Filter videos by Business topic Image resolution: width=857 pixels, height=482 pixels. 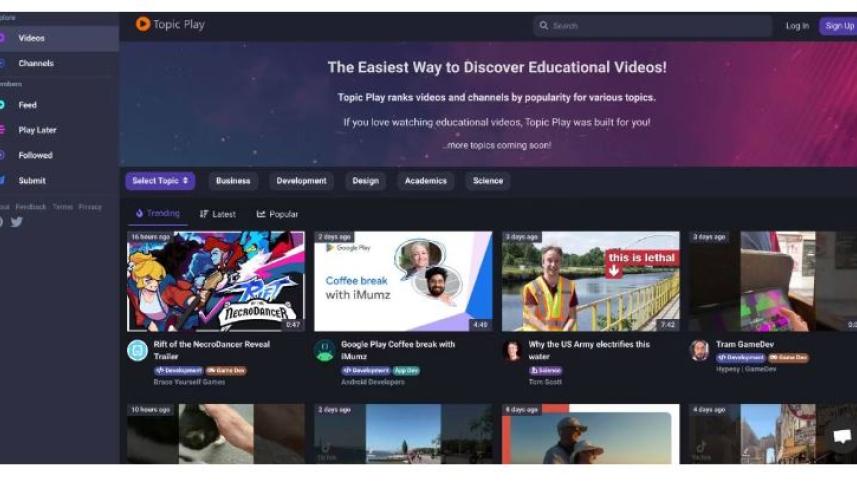point(233,181)
